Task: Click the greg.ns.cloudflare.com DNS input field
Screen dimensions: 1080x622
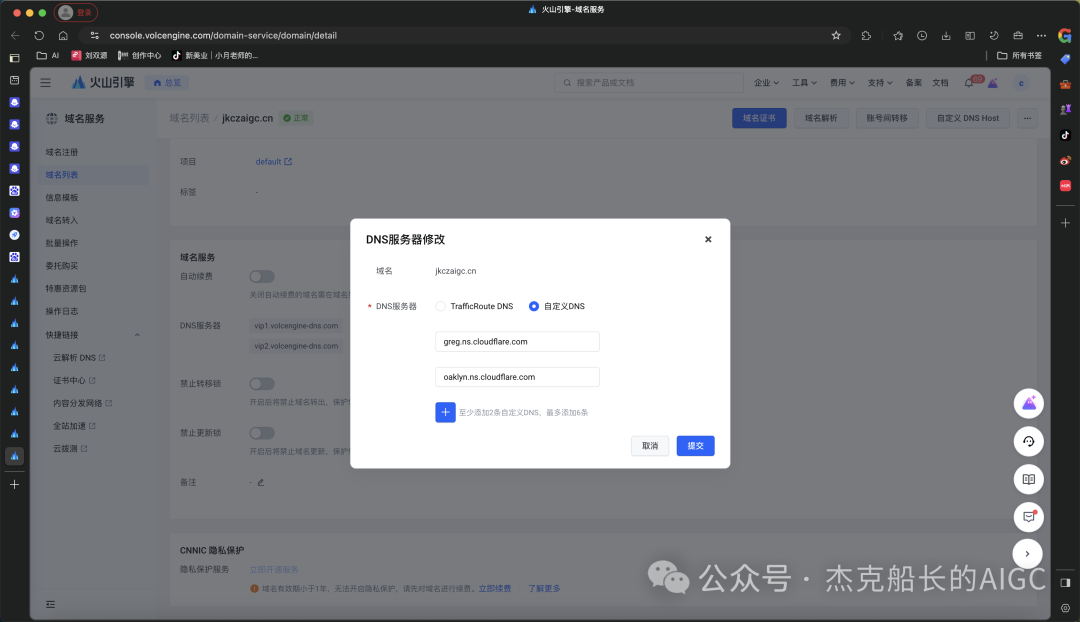Action: (x=517, y=342)
